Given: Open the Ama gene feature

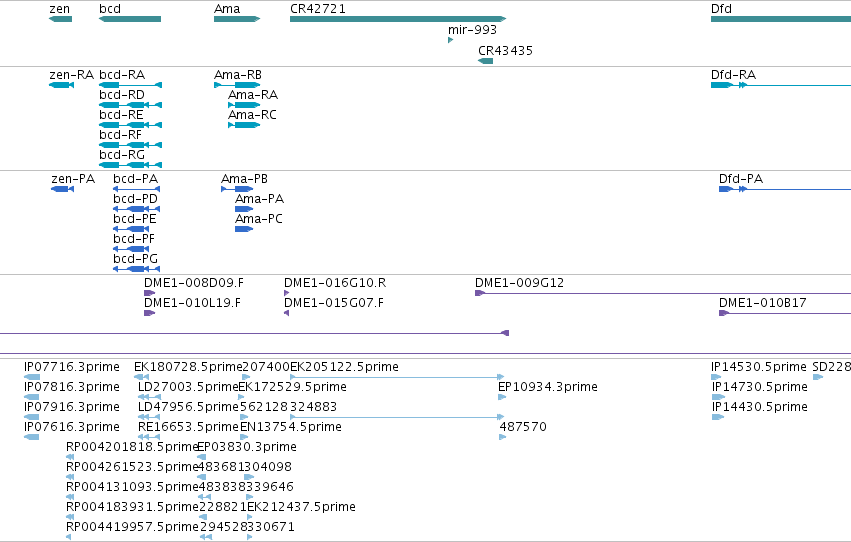Looking at the screenshot, I should pyautogui.click(x=237, y=19).
